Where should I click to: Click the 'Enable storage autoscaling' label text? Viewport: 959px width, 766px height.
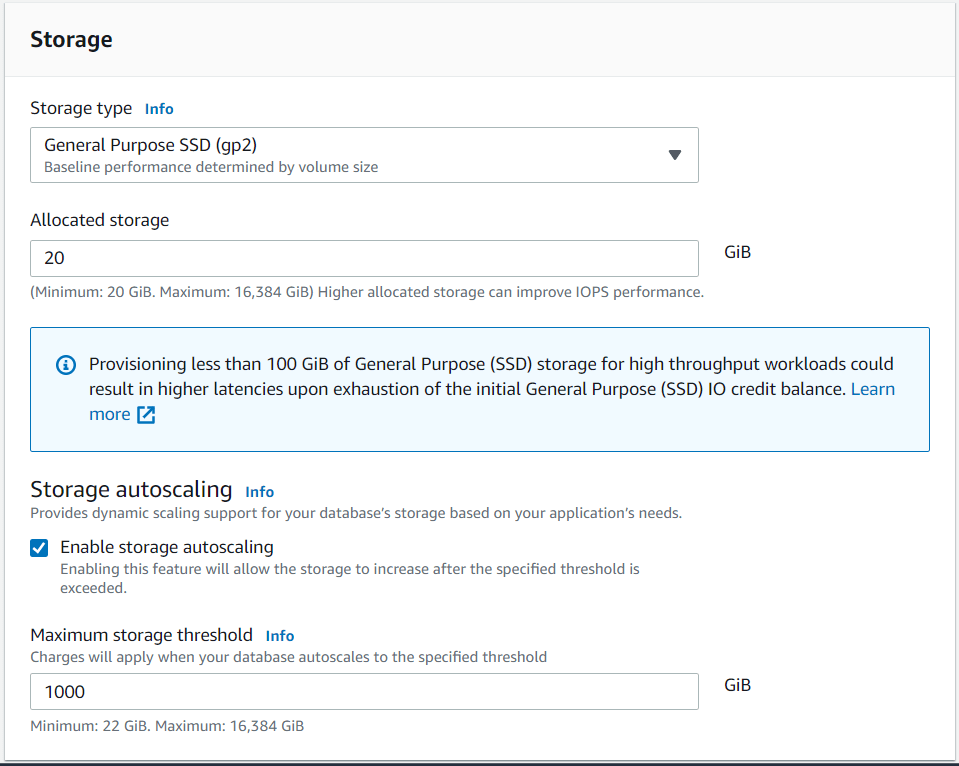pos(167,547)
